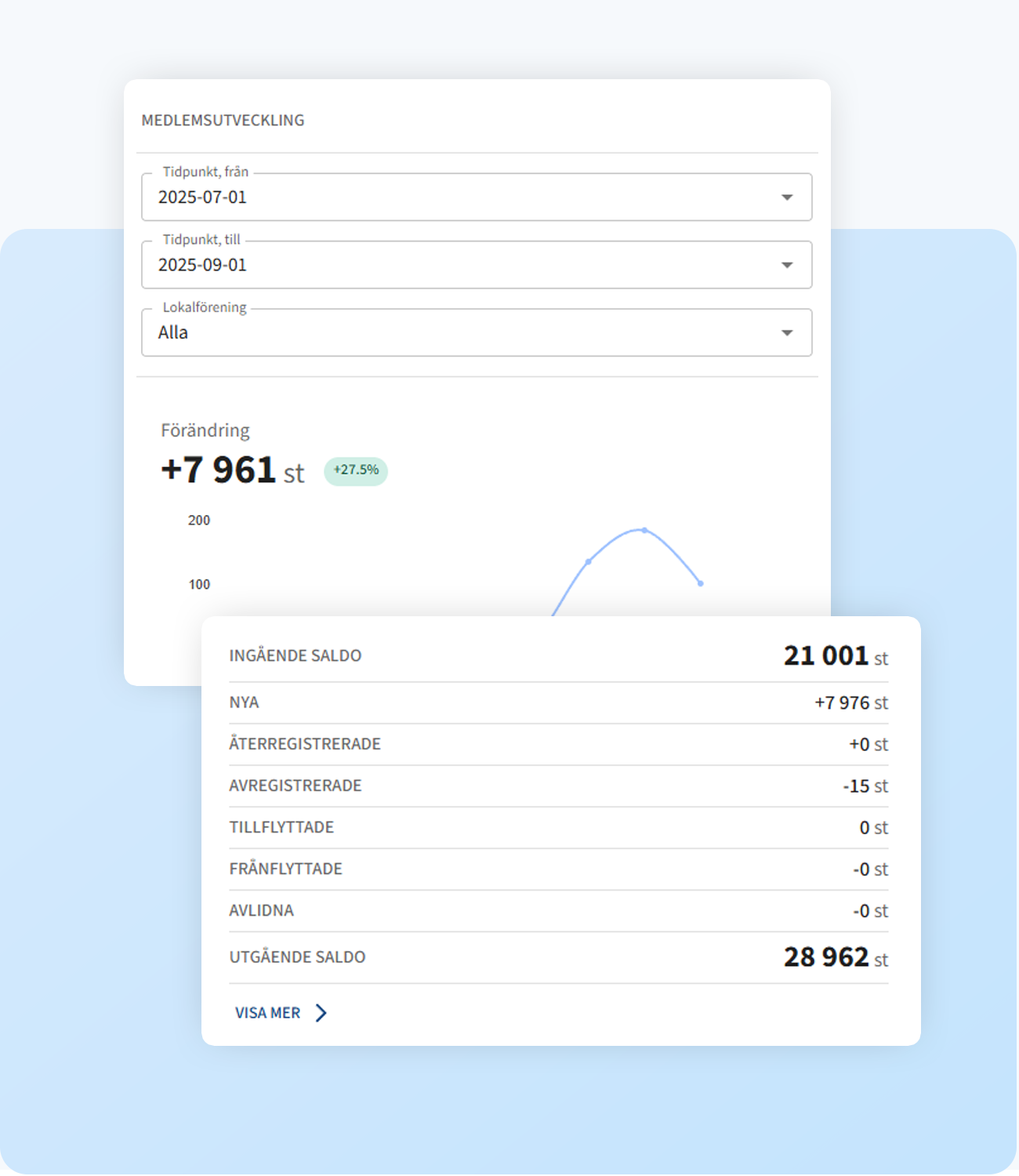The width and height of the screenshot is (1019, 1176).
Task: Click the AVLIDNA row label
Action: (261, 910)
